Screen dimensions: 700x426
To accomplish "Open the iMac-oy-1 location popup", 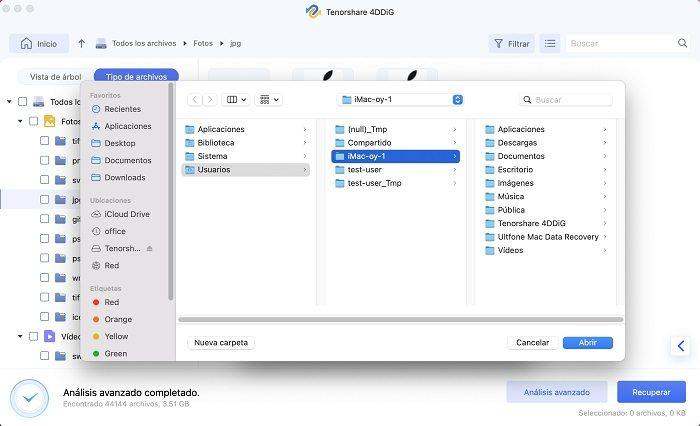I will click(401, 100).
